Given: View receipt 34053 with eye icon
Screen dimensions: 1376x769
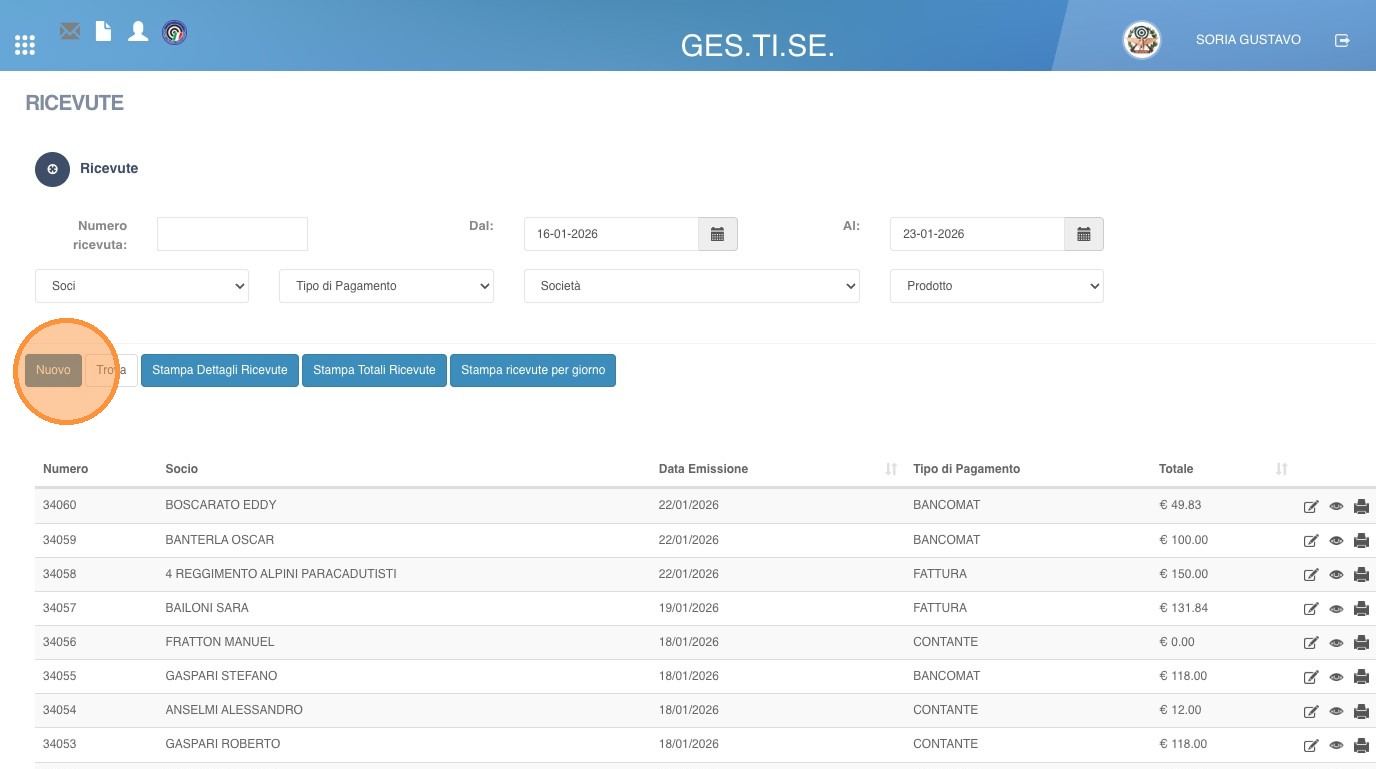Looking at the screenshot, I should 1336,746.
